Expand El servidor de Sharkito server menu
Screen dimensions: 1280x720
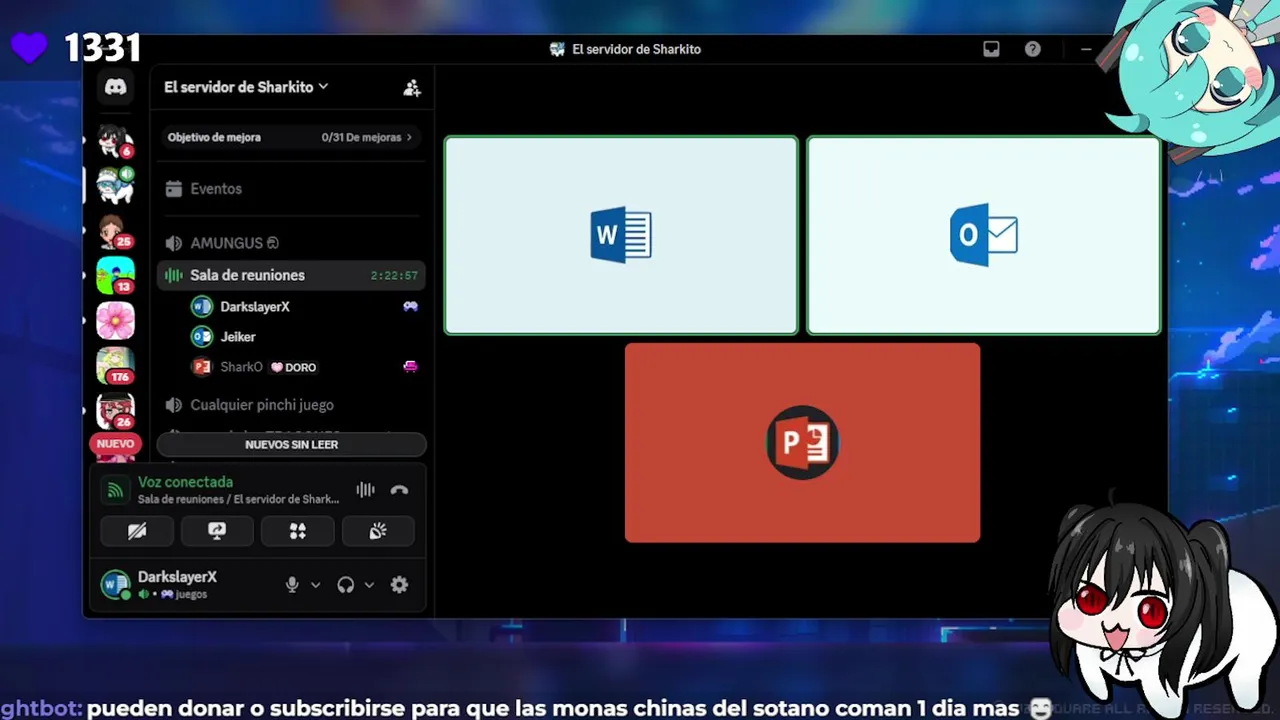[246, 87]
